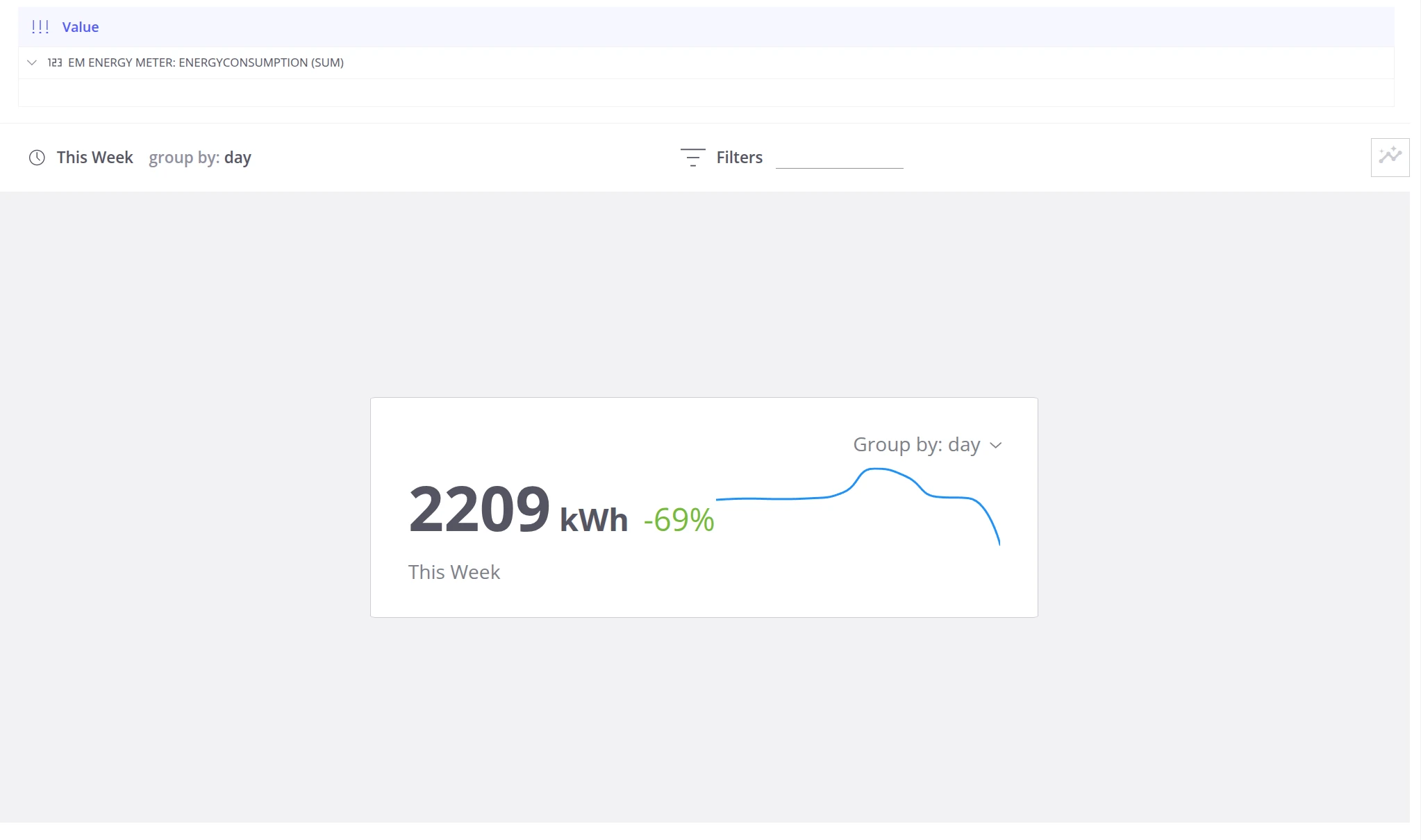Click the Filters funnel icon

click(692, 158)
